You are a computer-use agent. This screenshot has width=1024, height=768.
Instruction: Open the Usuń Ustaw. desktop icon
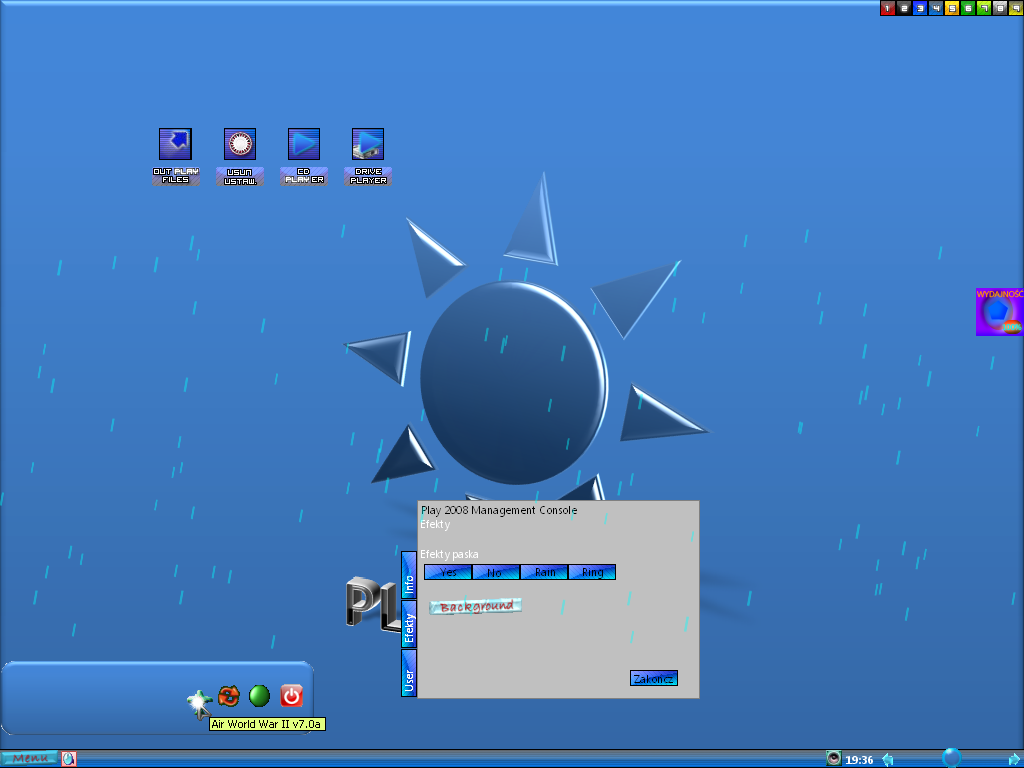point(240,145)
